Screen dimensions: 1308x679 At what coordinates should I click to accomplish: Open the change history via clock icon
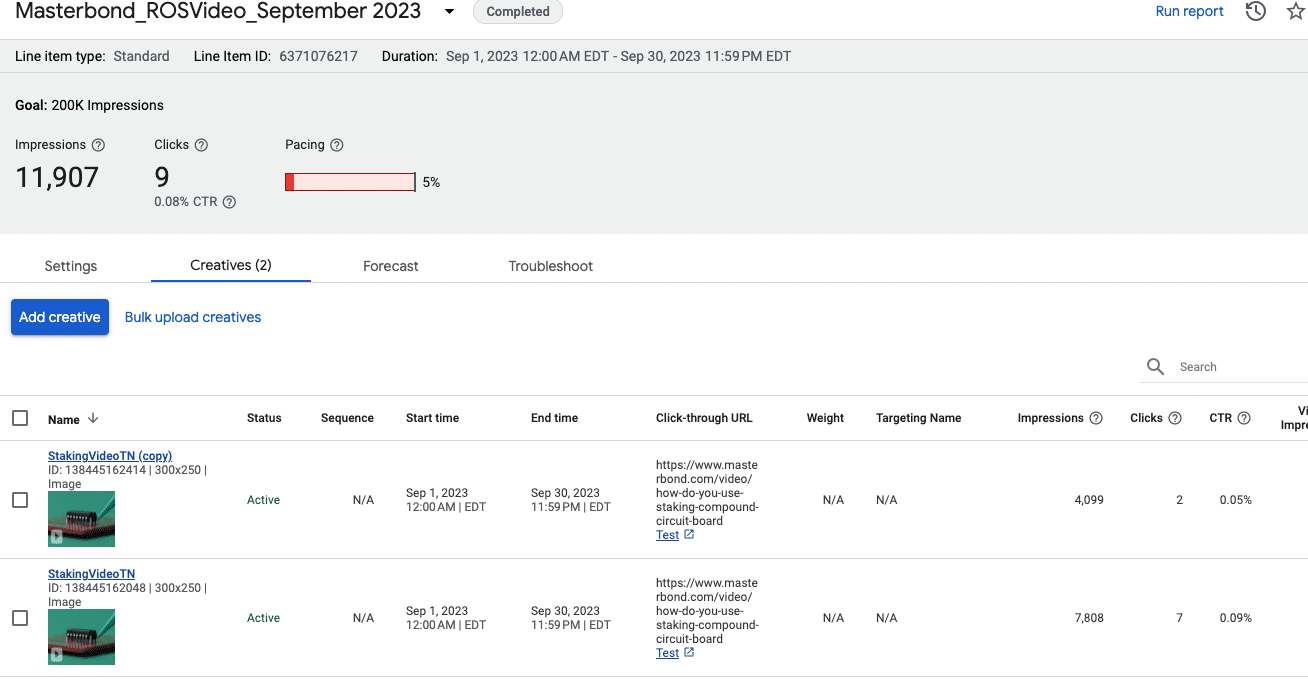coord(1255,10)
